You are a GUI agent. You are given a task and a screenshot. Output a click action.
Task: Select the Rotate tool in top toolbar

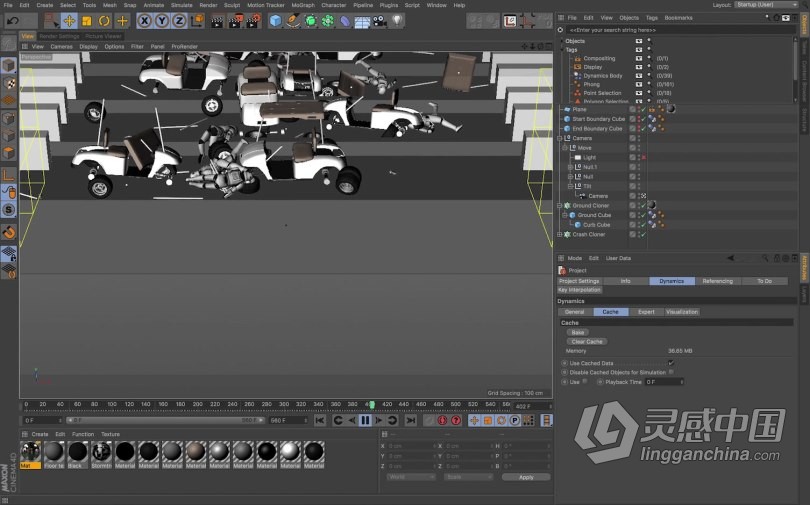tap(104, 21)
